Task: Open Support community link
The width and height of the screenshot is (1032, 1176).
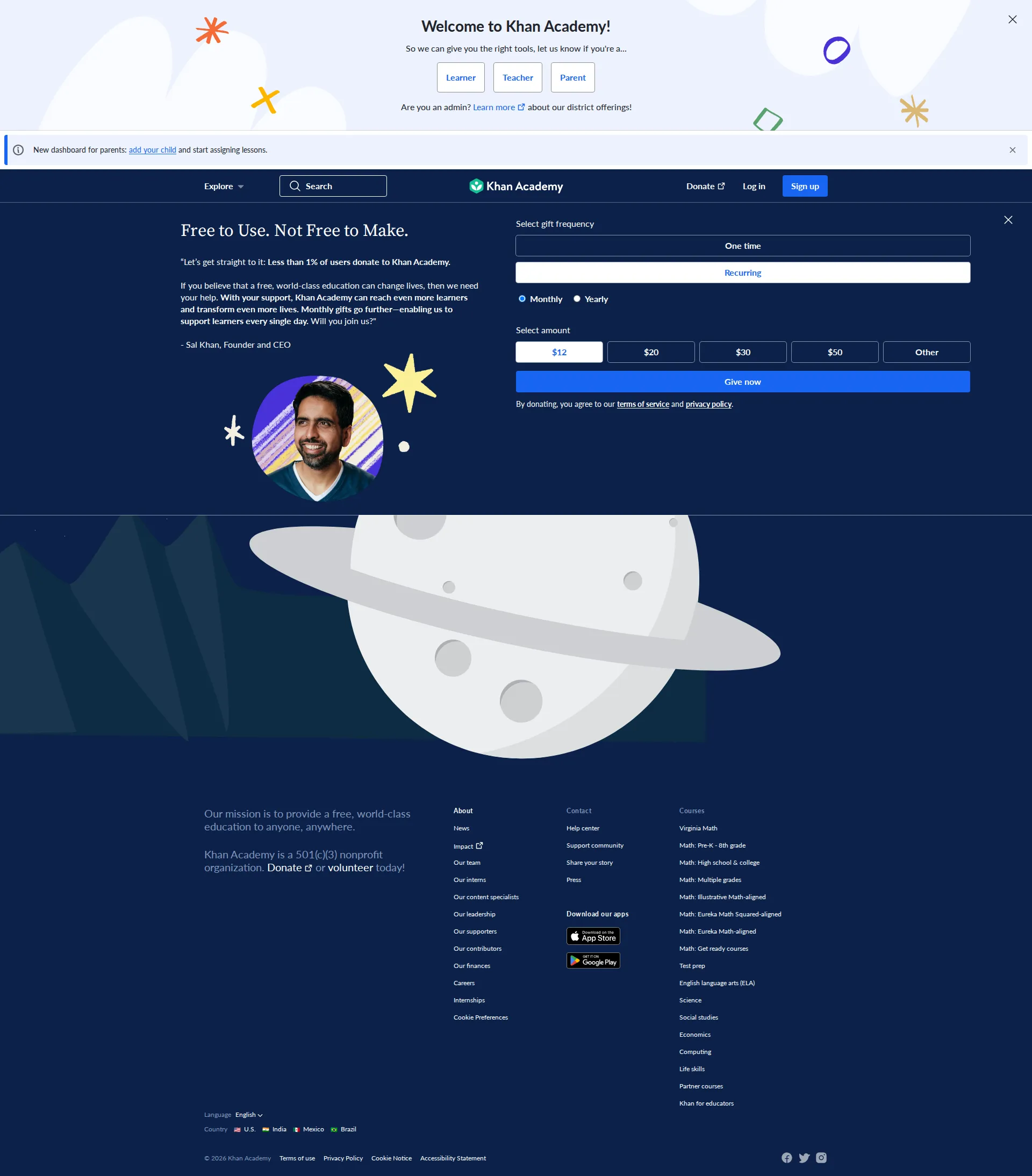Action: 595,846
